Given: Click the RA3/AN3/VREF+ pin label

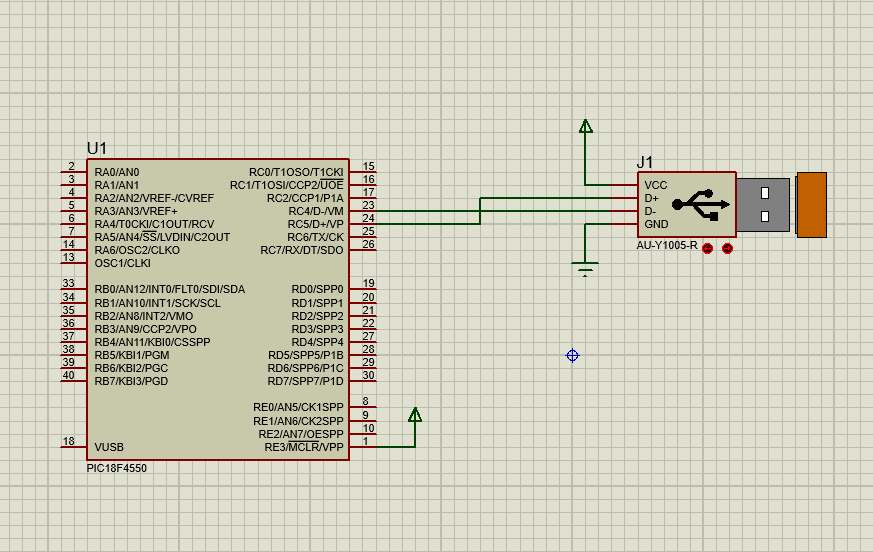Looking at the screenshot, I should click(136, 212).
